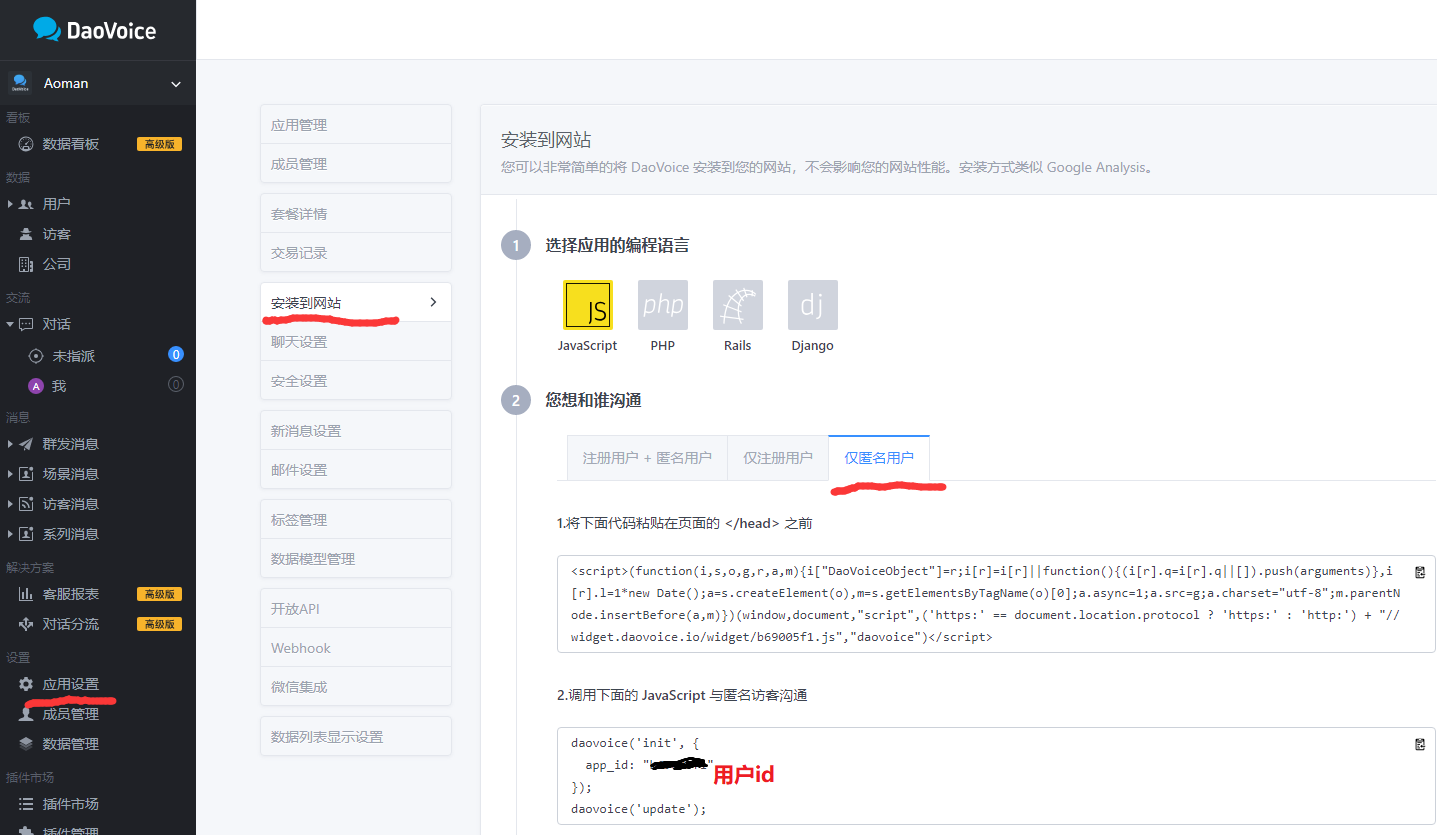Choose PHP language icon
Screen dimensions: 1437x835
pyautogui.click(x=663, y=305)
